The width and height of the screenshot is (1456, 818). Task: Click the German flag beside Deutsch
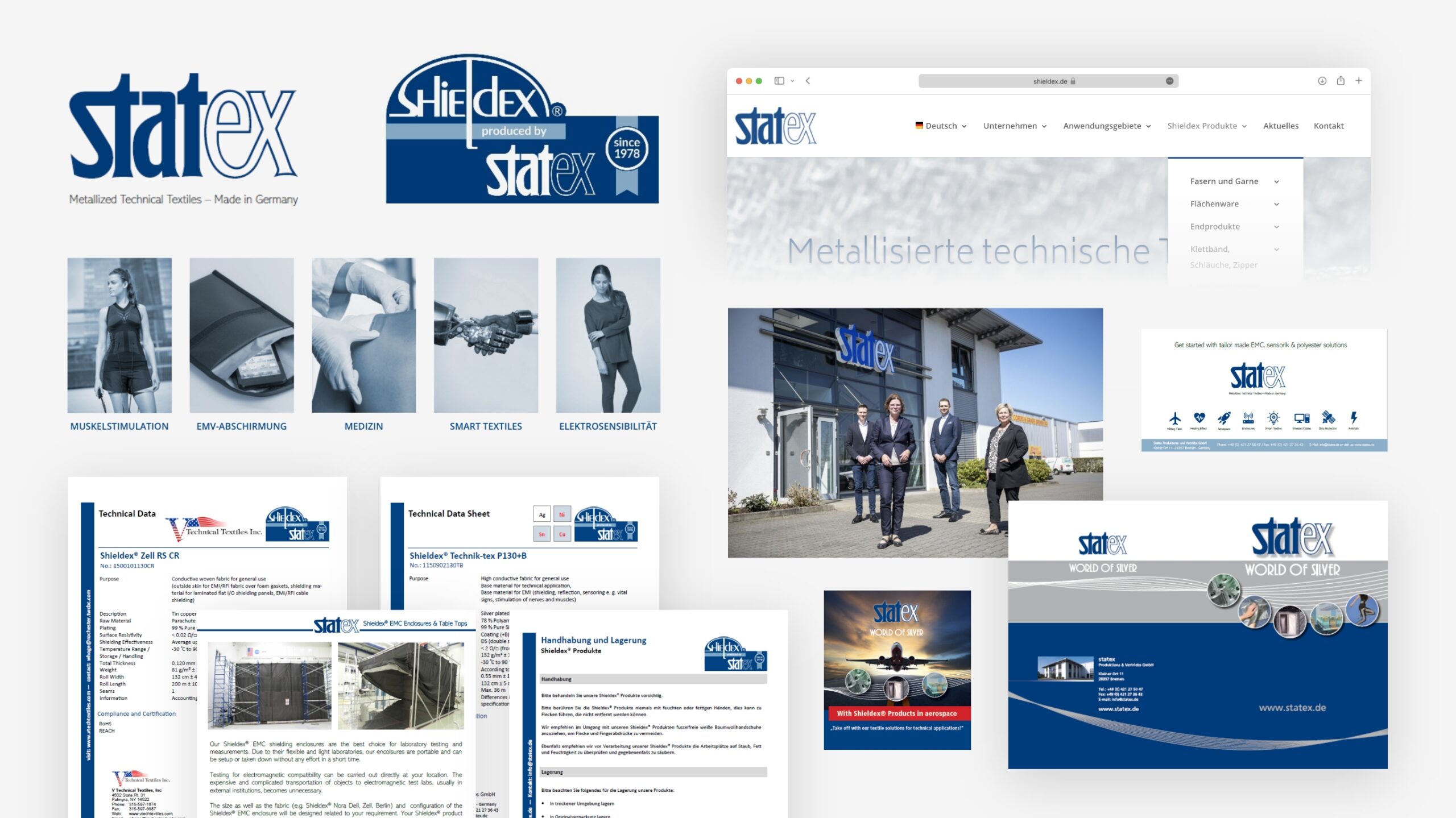coord(919,125)
